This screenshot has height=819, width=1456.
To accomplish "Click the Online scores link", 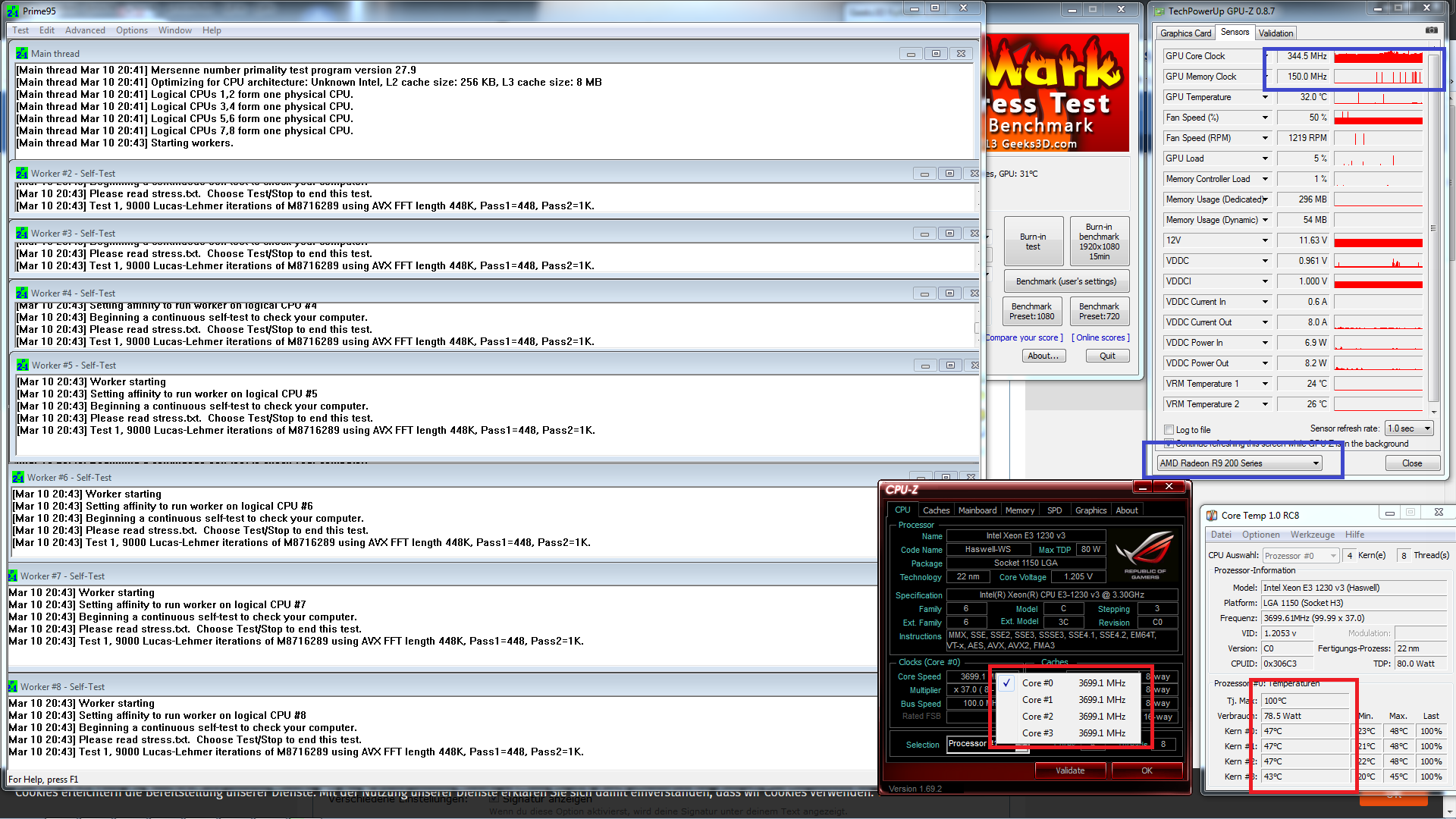I will pyautogui.click(x=1100, y=338).
